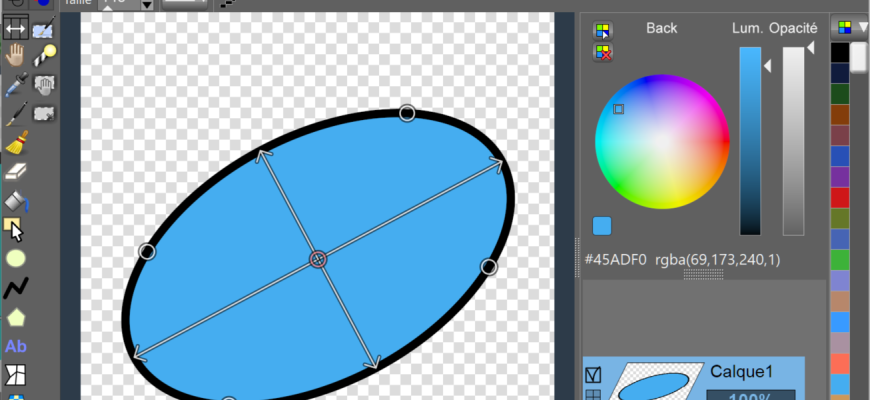Image resolution: width=870 pixels, height=400 pixels.
Task: Remove color from palette icon
Action: tap(603, 53)
